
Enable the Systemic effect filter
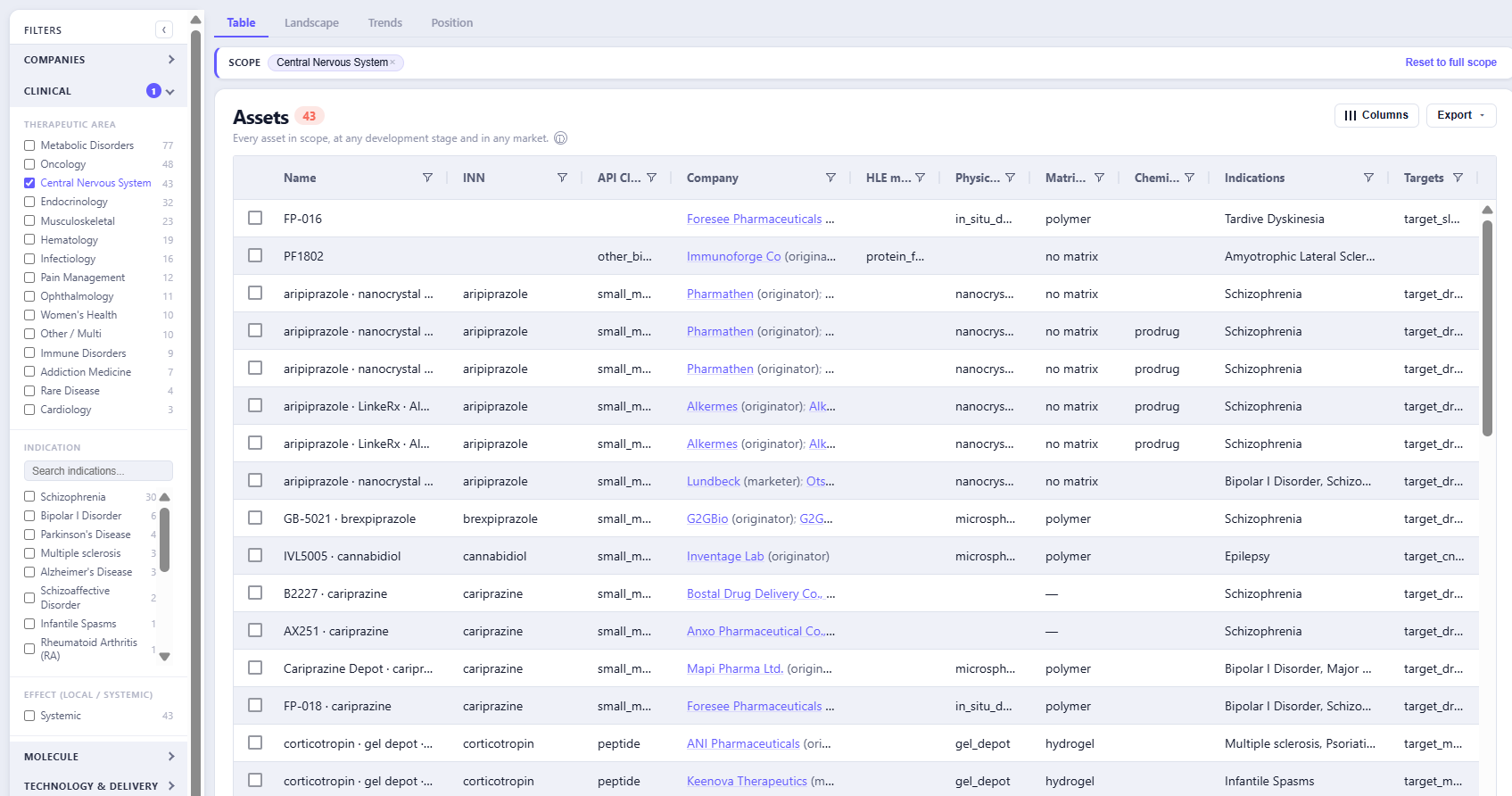click(x=29, y=716)
